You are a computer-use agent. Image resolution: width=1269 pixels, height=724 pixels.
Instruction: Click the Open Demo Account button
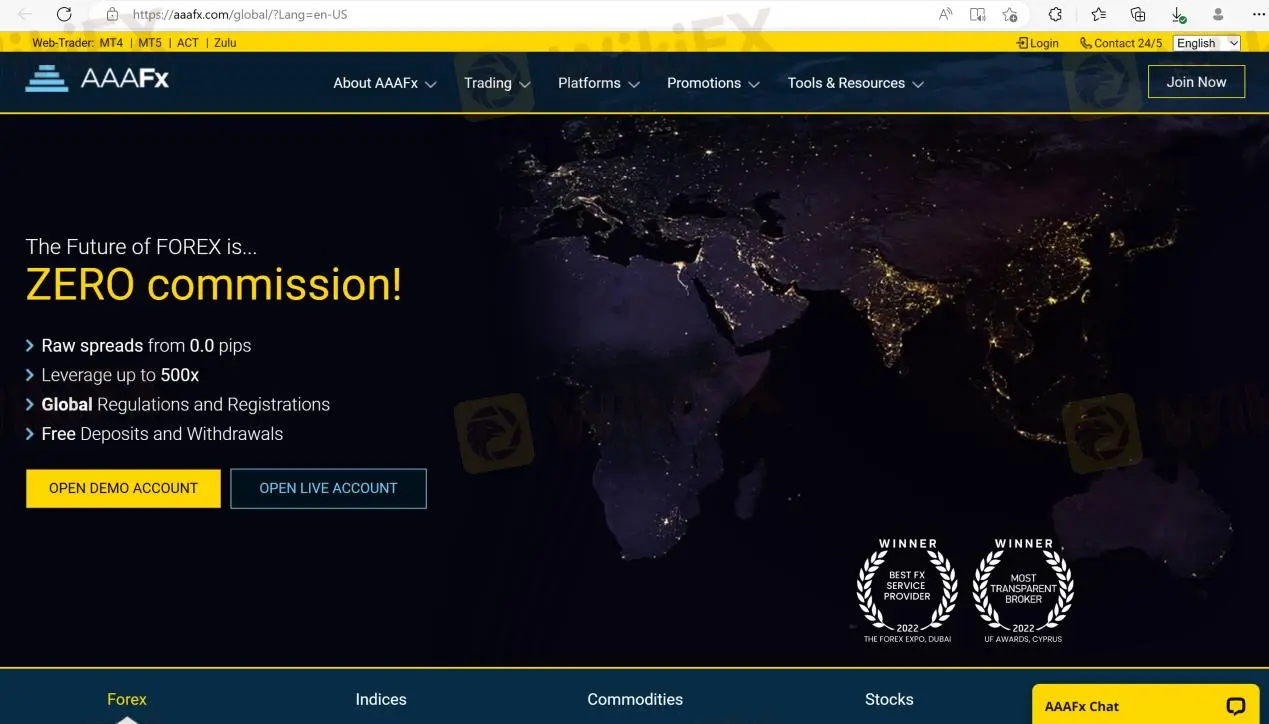[x=123, y=488]
